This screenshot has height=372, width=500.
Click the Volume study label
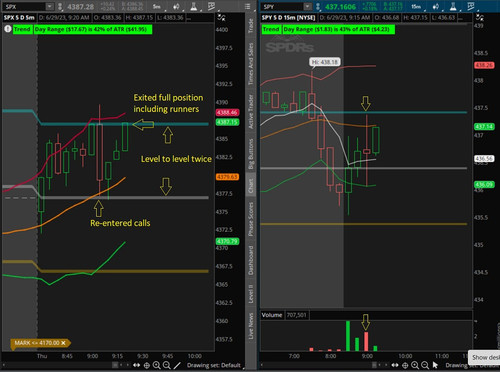[x=272, y=315]
